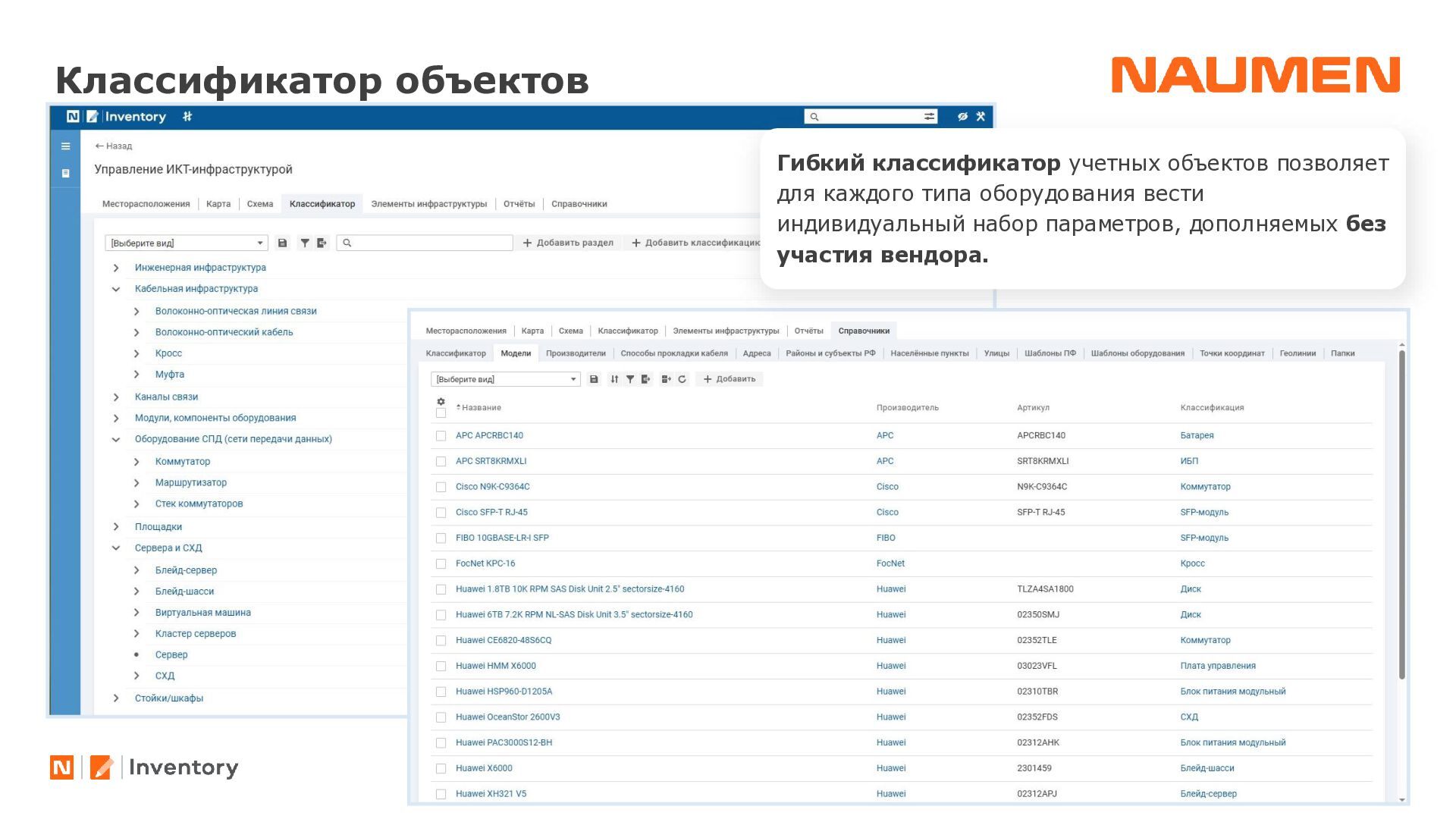This screenshot has height=819, width=1456.
Task: Switch to the Производители sub-tab
Action: 576,353
